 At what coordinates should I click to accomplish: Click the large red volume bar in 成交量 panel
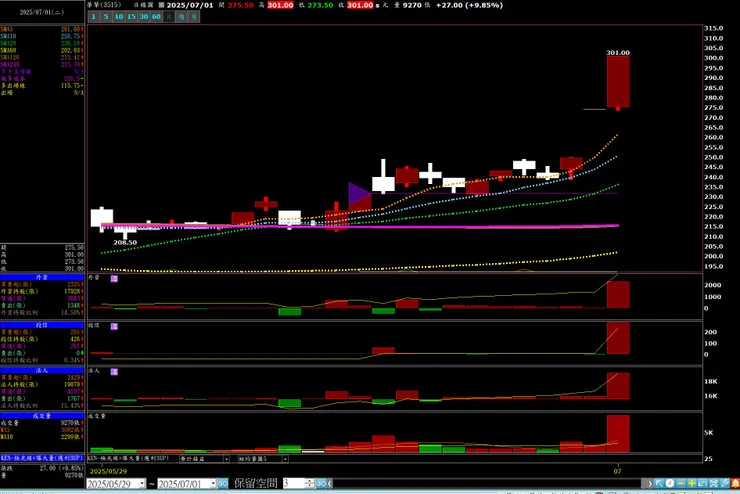pos(618,434)
